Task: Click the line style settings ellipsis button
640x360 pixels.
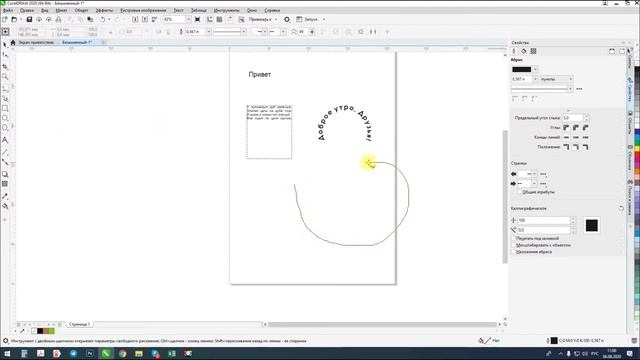Action: pos(579,89)
